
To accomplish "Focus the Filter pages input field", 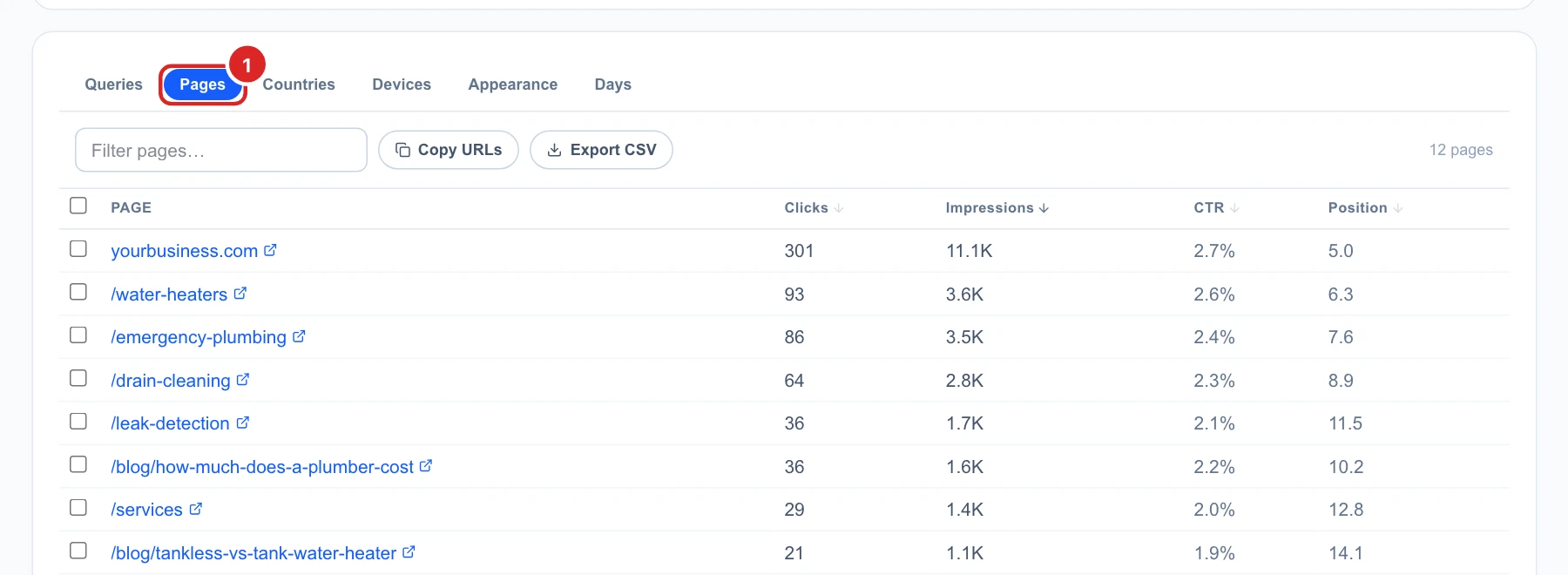I will tap(221, 150).
